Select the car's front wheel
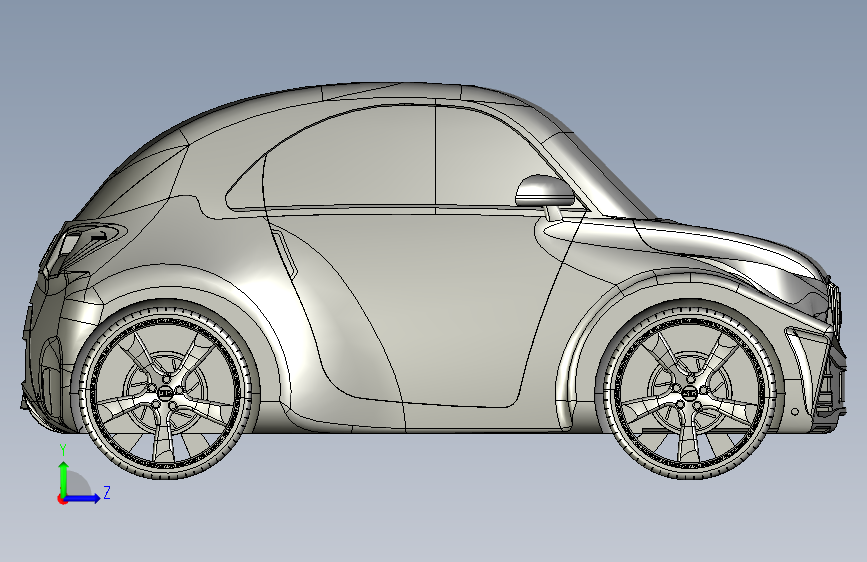The height and width of the screenshot is (562, 867). (690, 391)
